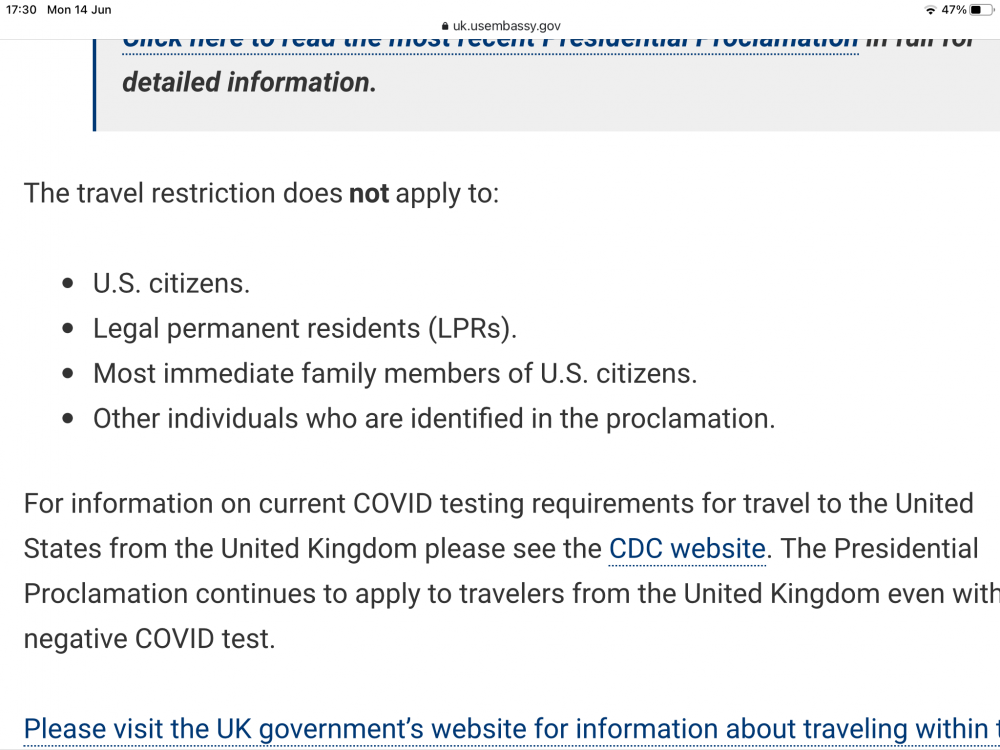Tap the Wi-Fi status icon
Screen dimensions: 1000x750
pyautogui.click(x=930, y=10)
